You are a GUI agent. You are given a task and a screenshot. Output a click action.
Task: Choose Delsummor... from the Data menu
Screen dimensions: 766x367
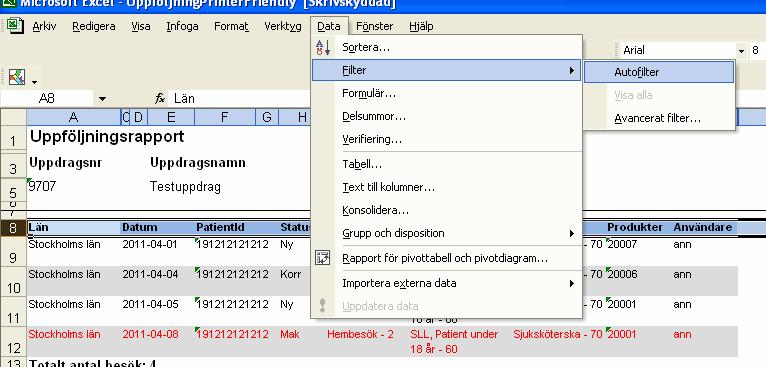click(447, 116)
